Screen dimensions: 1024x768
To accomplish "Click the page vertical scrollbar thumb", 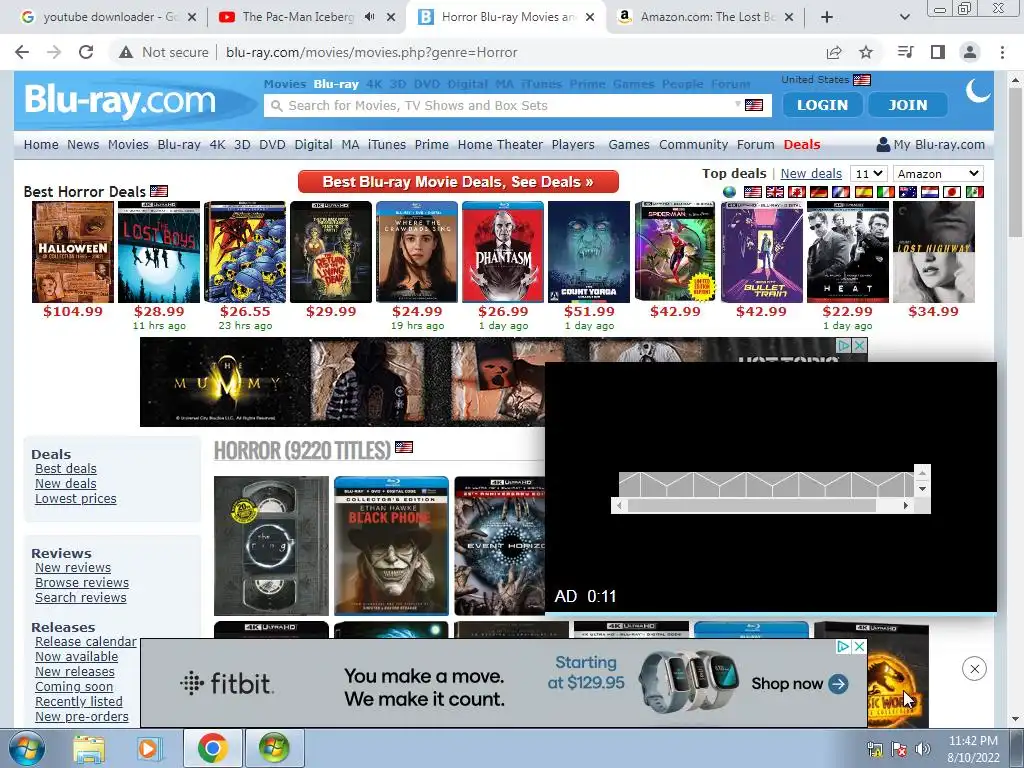I will pos(1016,161).
